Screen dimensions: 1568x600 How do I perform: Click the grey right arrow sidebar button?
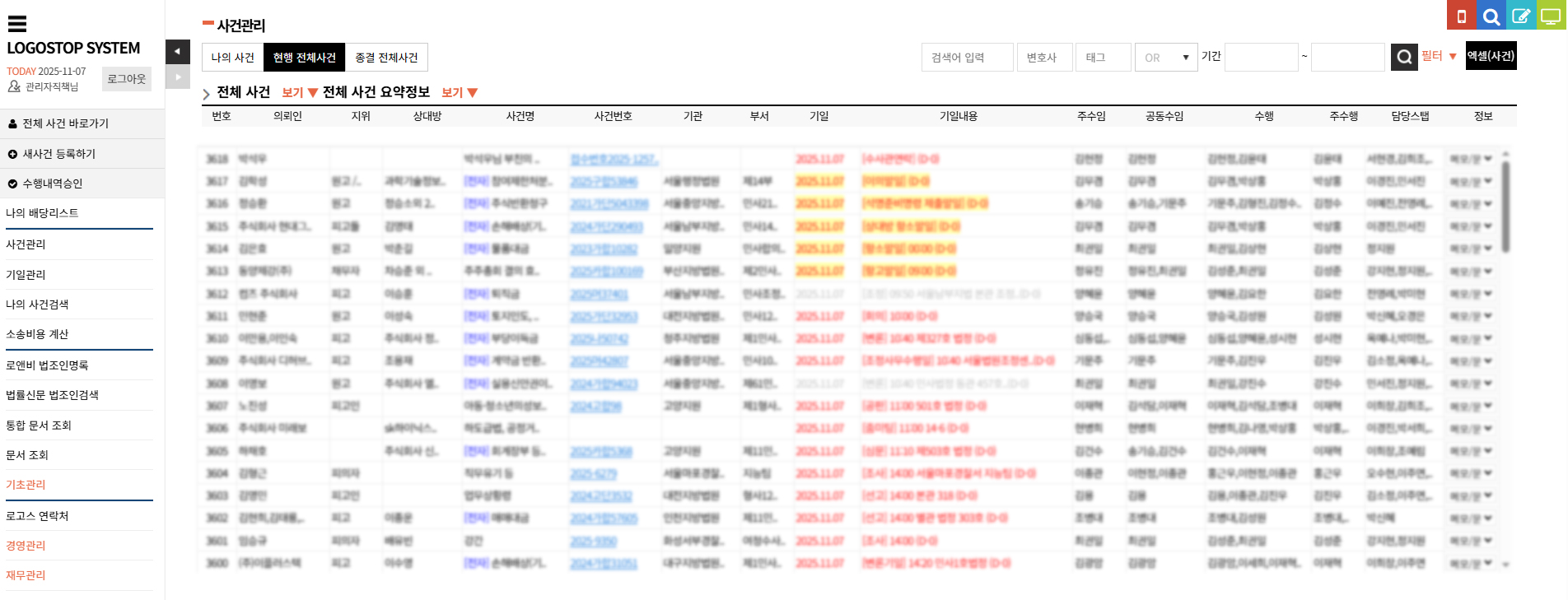click(177, 77)
